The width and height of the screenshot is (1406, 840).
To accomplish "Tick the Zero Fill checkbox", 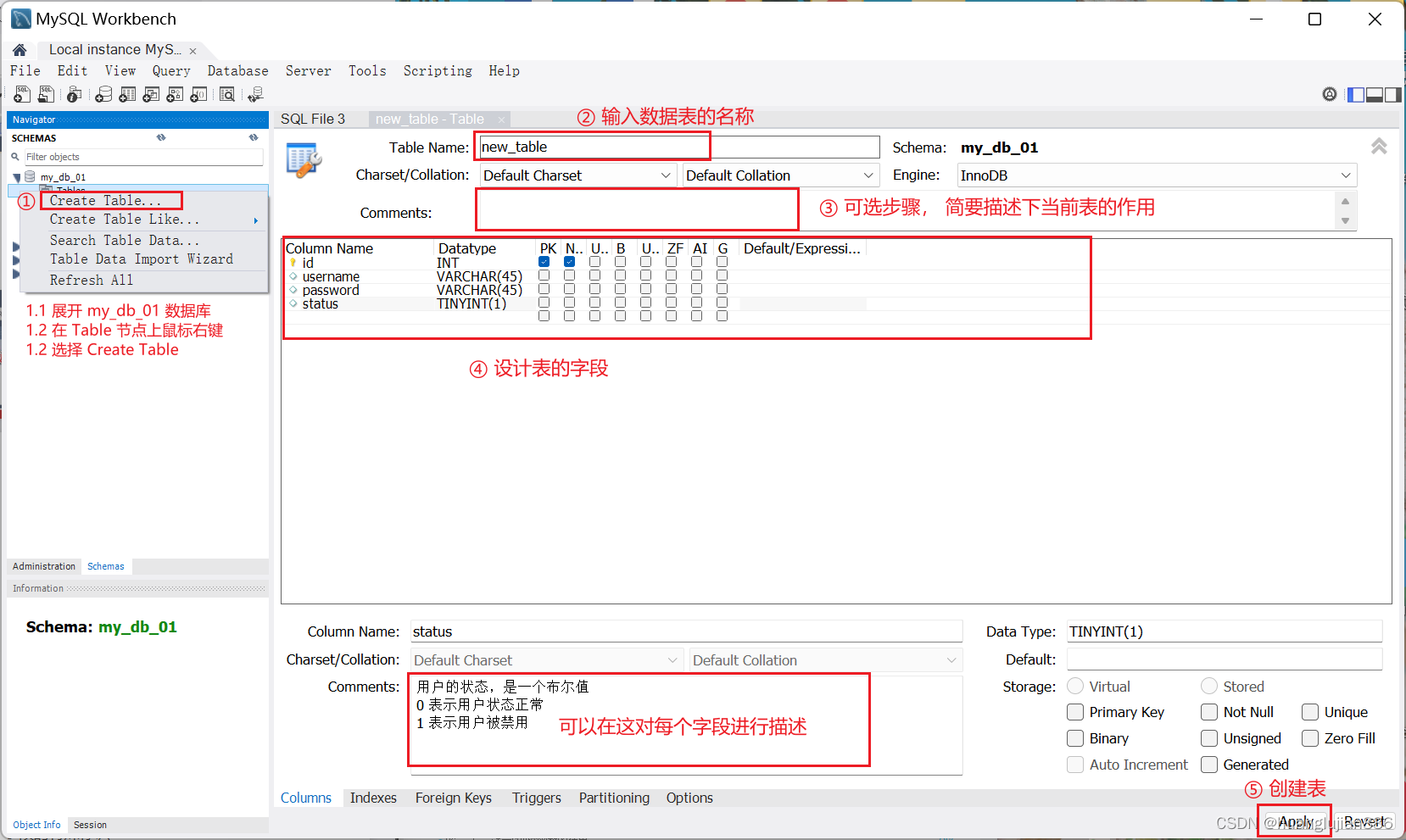I will click(x=1310, y=738).
